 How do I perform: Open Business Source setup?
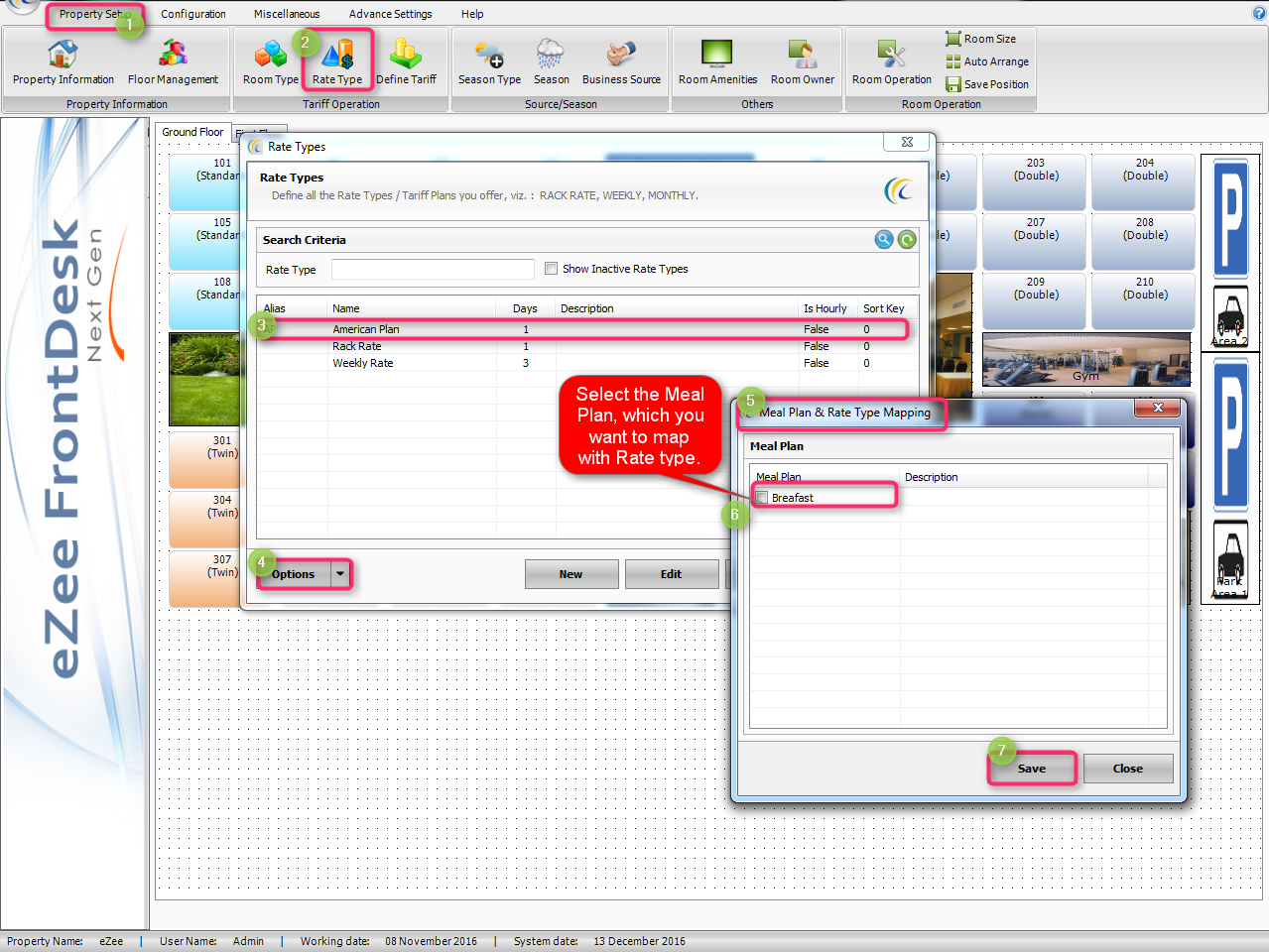point(621,62)
